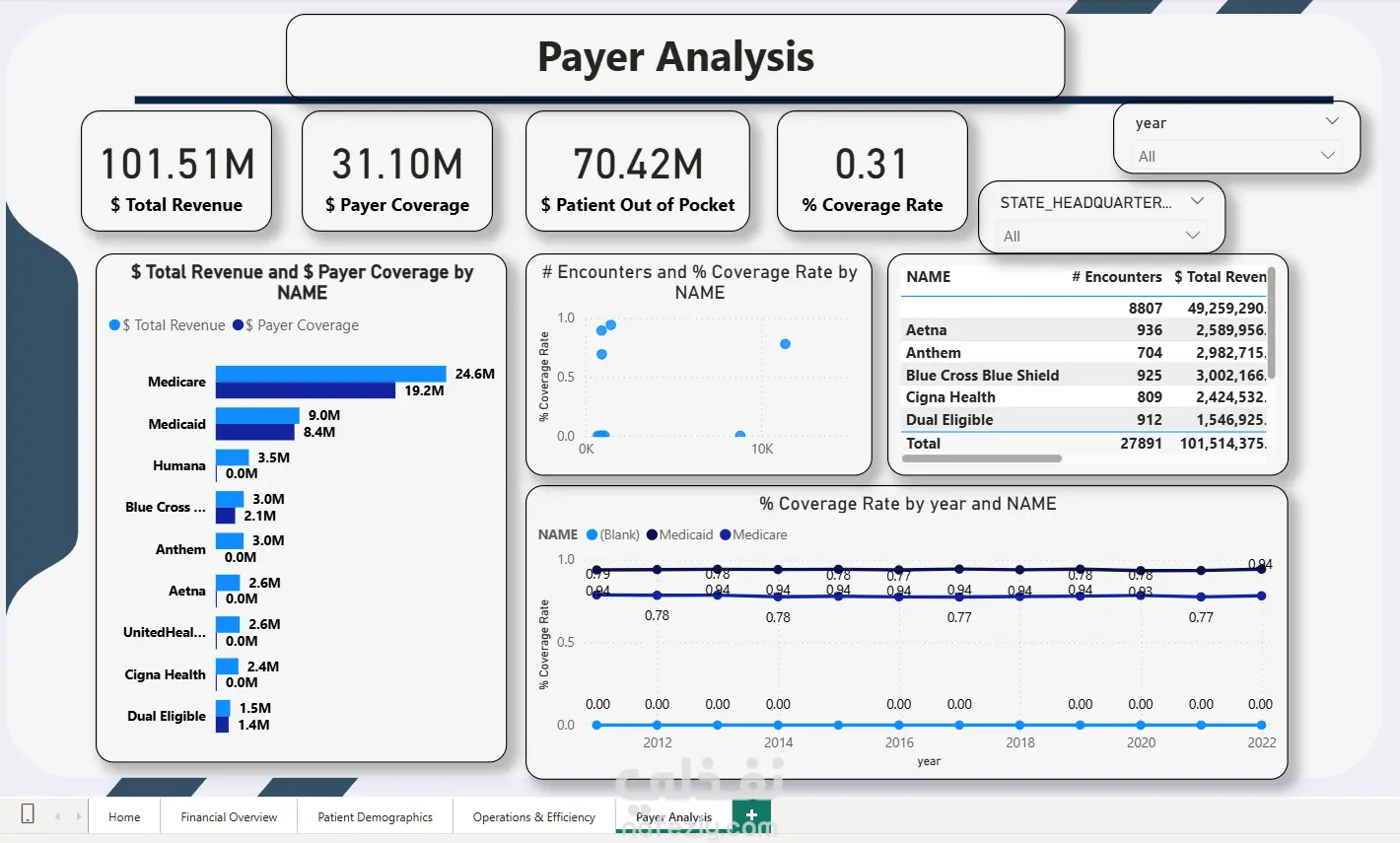1400x843 pixels.
Task: Go to the Operations & Efficiency tab
Action: point(533,817)
